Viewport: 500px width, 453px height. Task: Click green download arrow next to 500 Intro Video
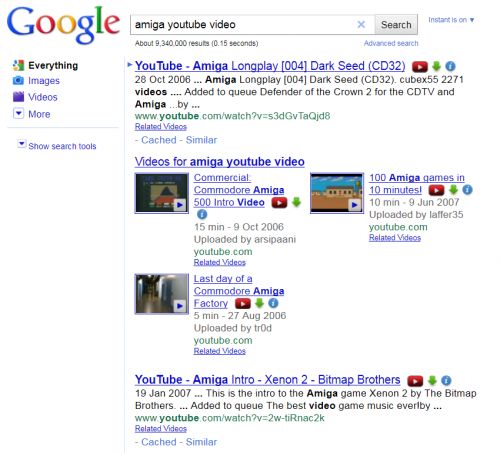(x=296, y=202)
